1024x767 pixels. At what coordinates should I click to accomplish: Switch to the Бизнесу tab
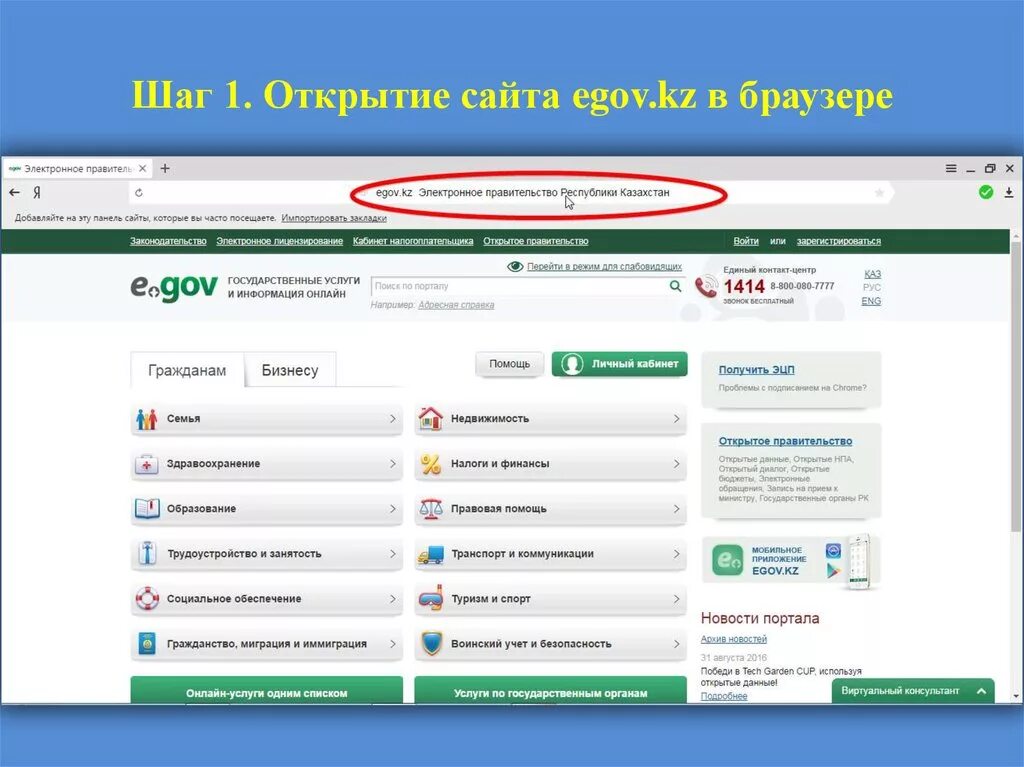click(x=290, y=370)
